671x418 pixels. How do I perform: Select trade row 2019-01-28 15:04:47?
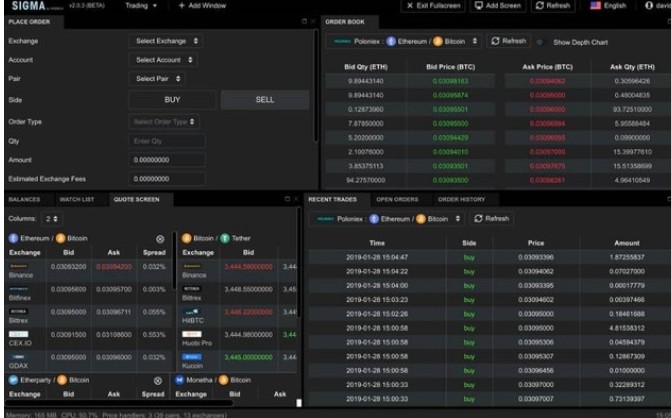click(488, 258)
